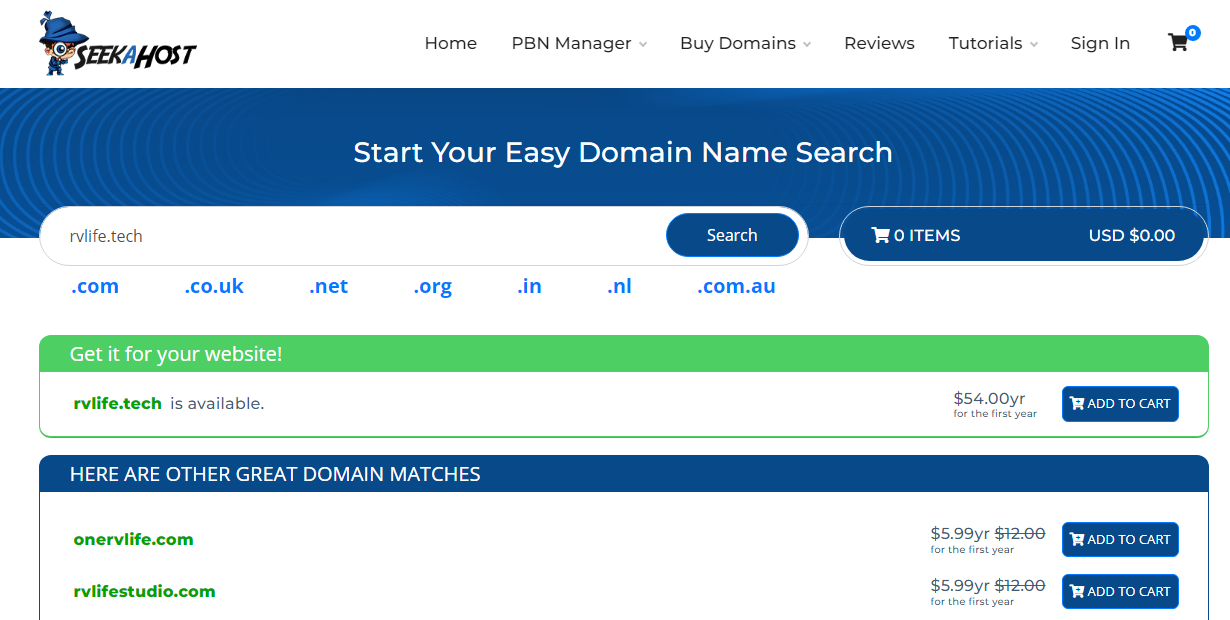Add onervlife.com to cart
This screenshot has height=620, width=1230.
point(1120,540)
